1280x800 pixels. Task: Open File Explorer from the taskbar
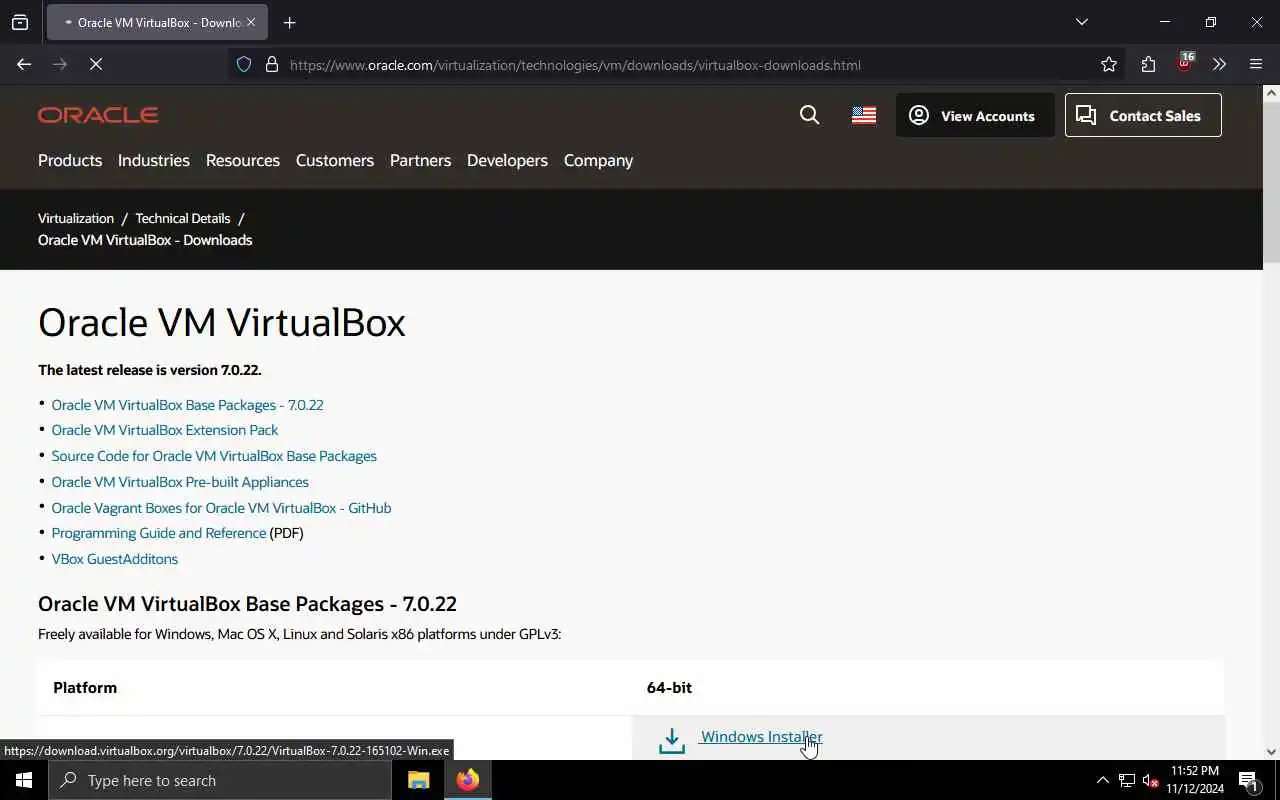[x=419, y=780]
